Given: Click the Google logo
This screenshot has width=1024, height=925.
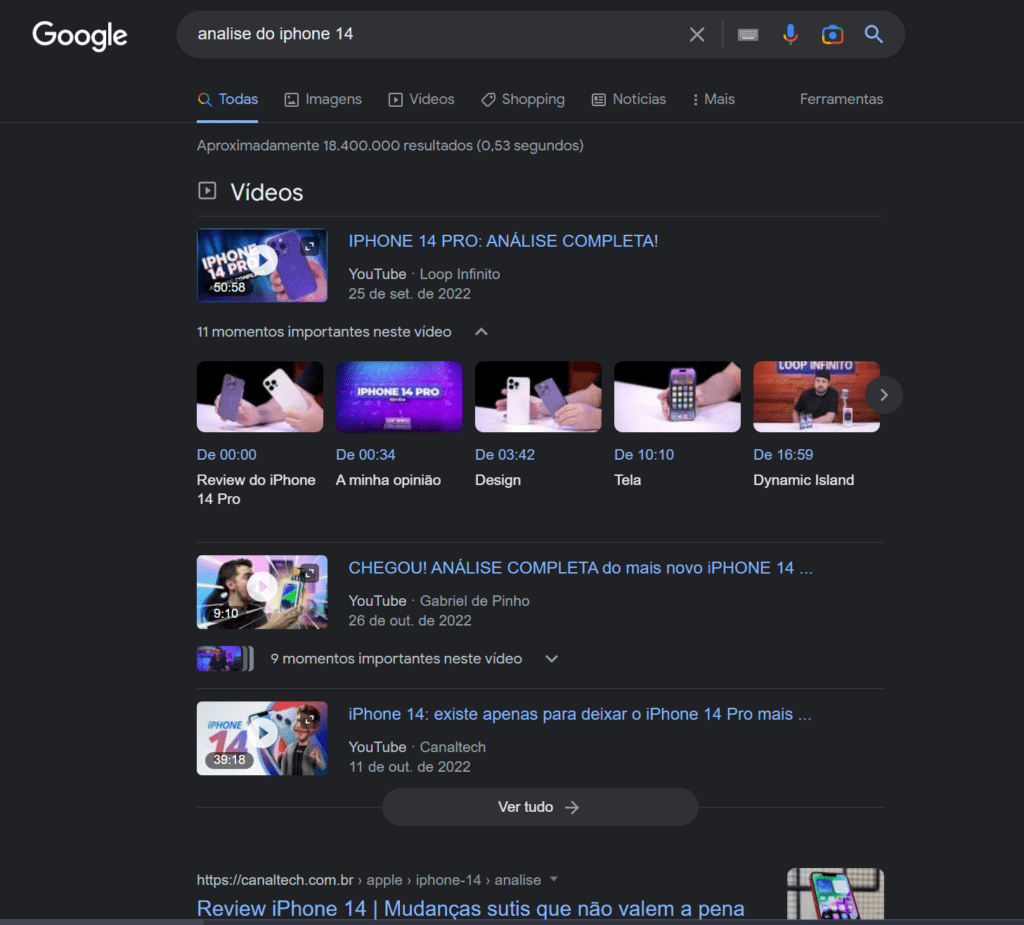Looking at the screenshot, I should 80,35.
